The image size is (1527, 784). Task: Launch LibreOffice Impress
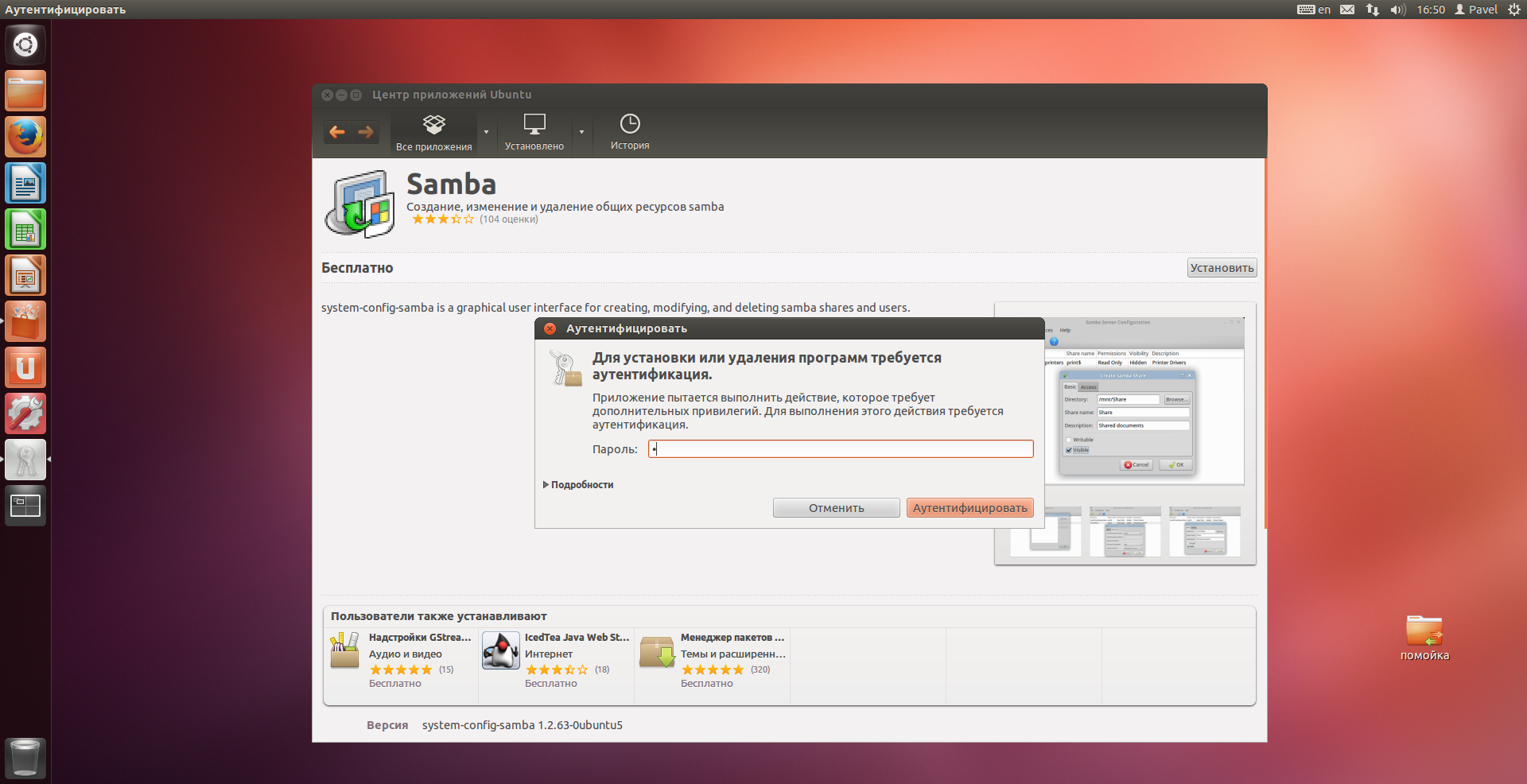[25, 275]
